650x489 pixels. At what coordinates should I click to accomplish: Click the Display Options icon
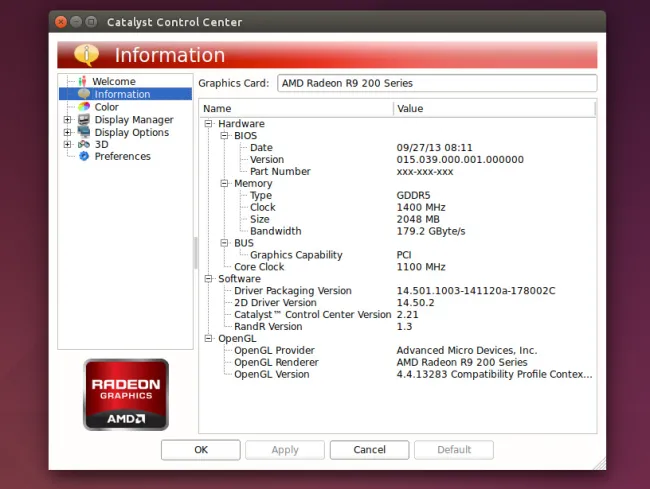tap(84, 132)
